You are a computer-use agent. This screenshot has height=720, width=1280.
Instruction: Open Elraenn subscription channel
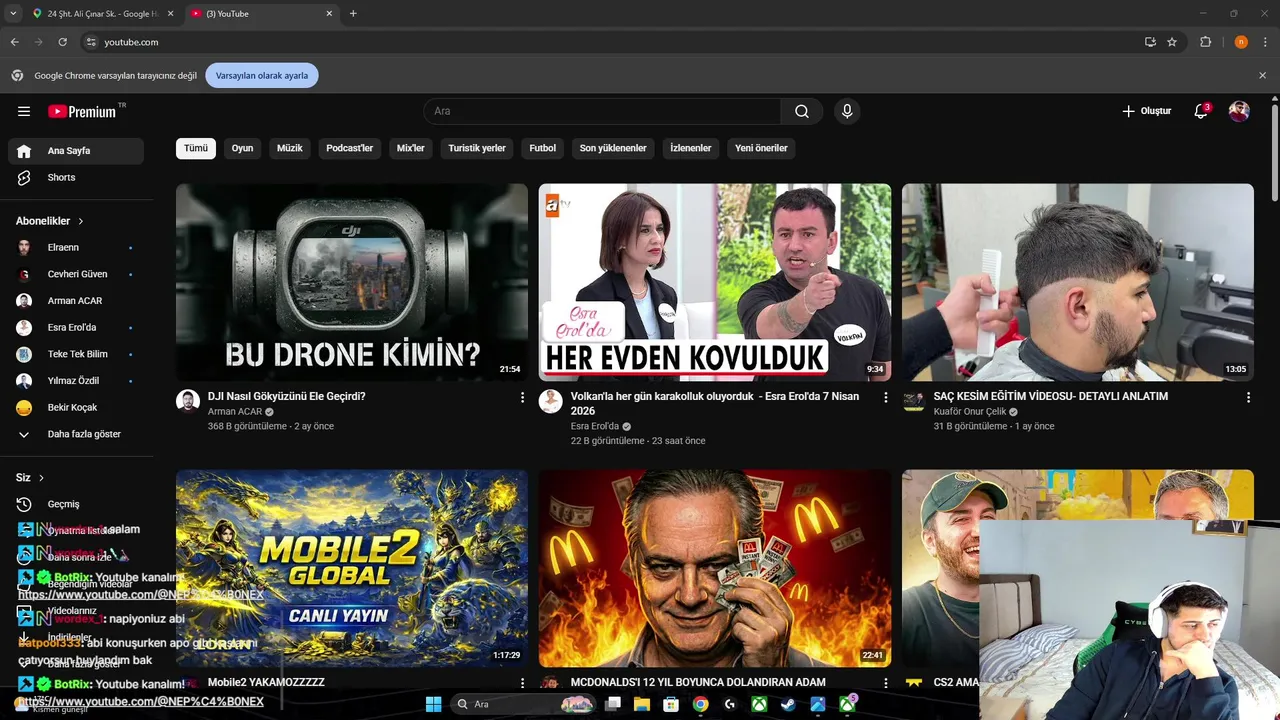[76, 247]
